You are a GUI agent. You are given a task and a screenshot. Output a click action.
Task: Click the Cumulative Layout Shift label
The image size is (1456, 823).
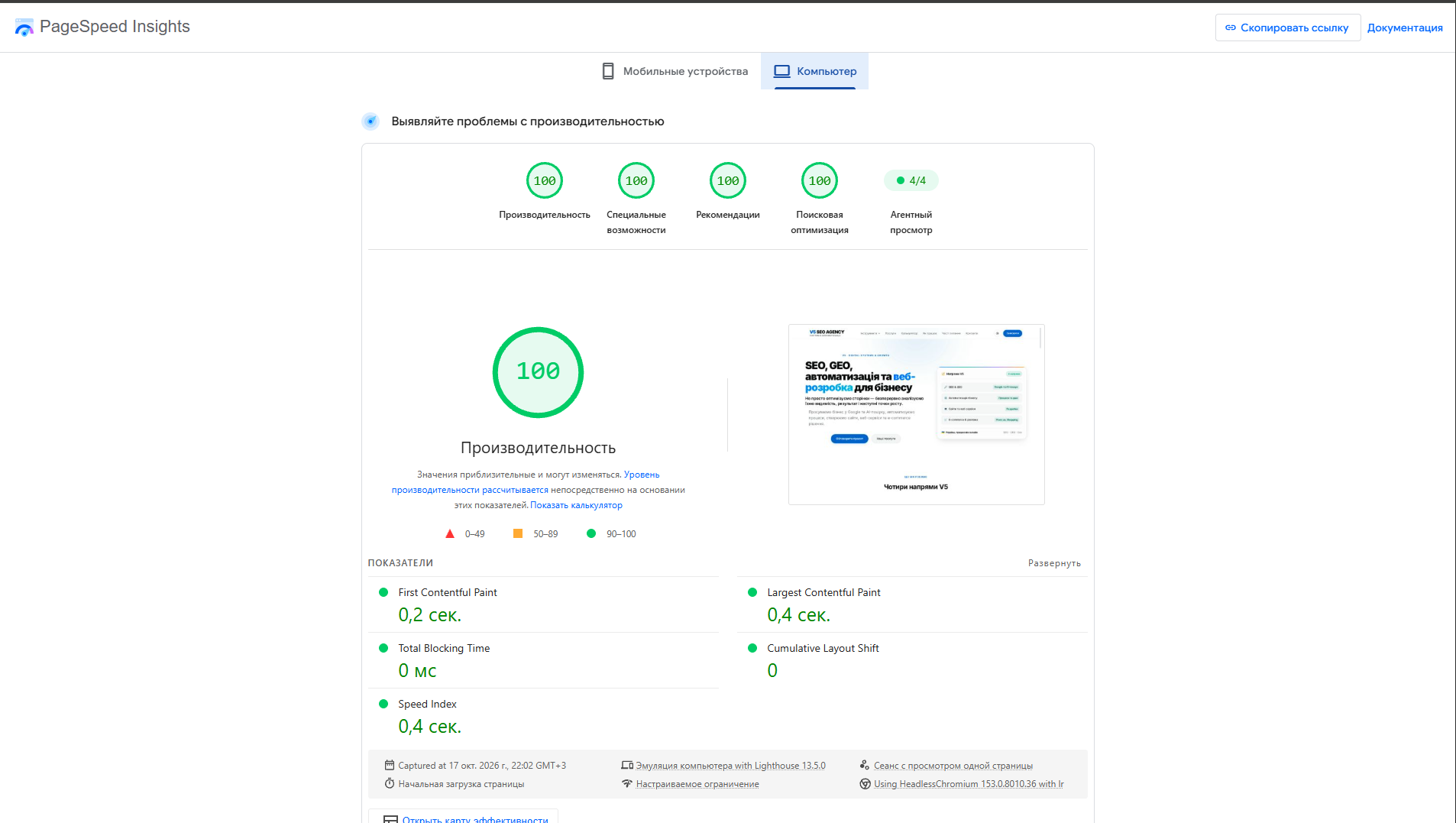[823, 648]
